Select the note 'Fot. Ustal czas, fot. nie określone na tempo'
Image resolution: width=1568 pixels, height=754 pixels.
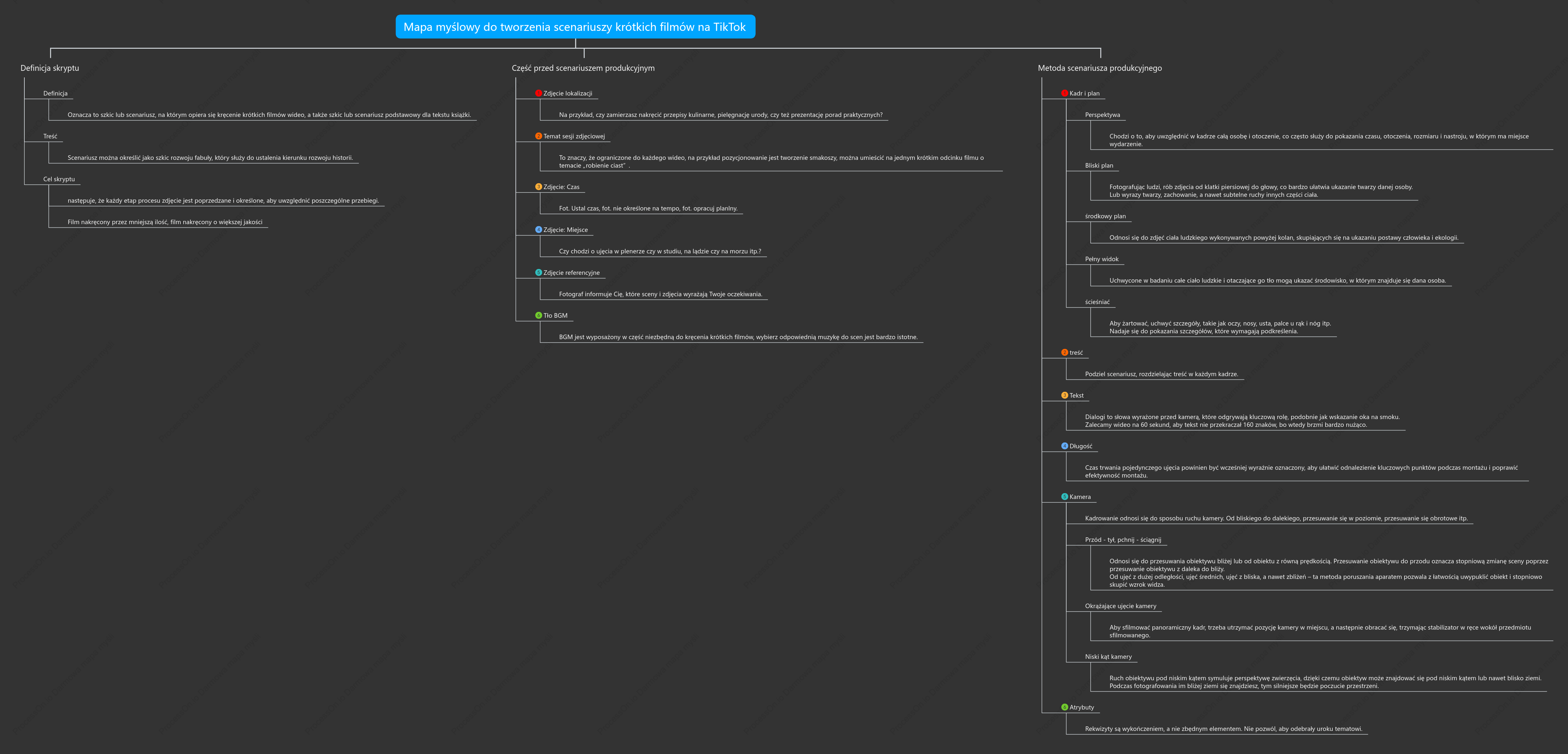pyautogui.click(x=648, y=208)
